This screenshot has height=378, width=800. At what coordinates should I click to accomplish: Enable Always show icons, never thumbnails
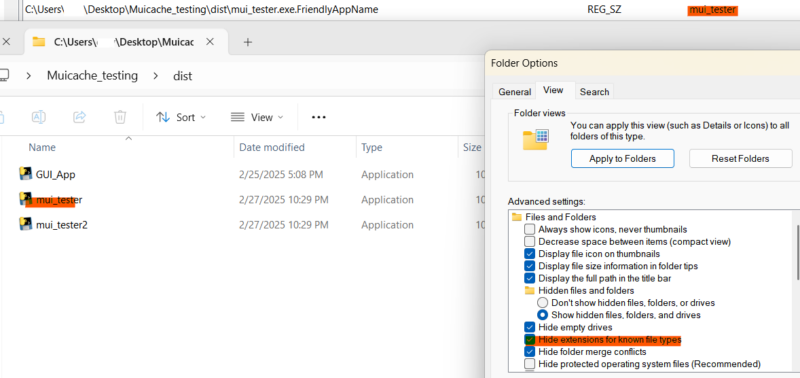click(x=530, y=229)
